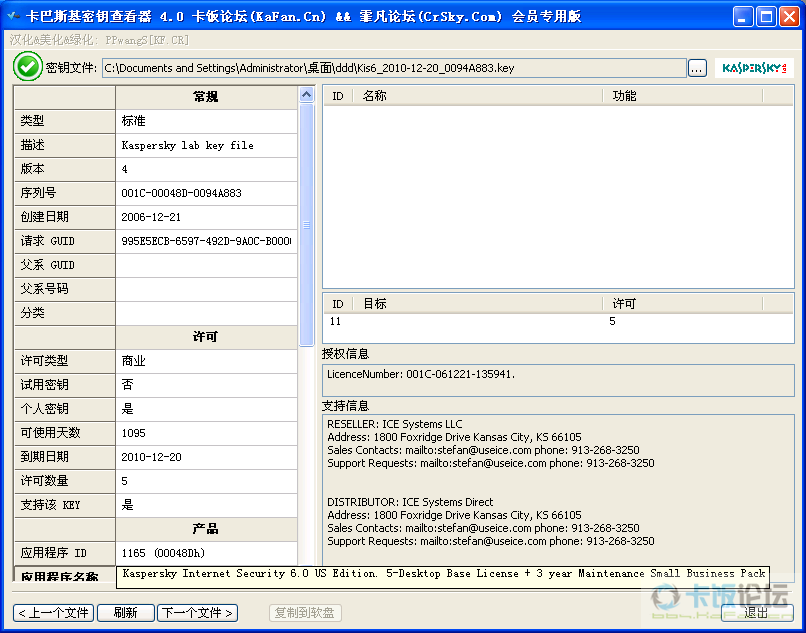Viewport: 806px width, 633px height.
Task: Click the 可使用天数 value 1095
Action: coord(206,433)
